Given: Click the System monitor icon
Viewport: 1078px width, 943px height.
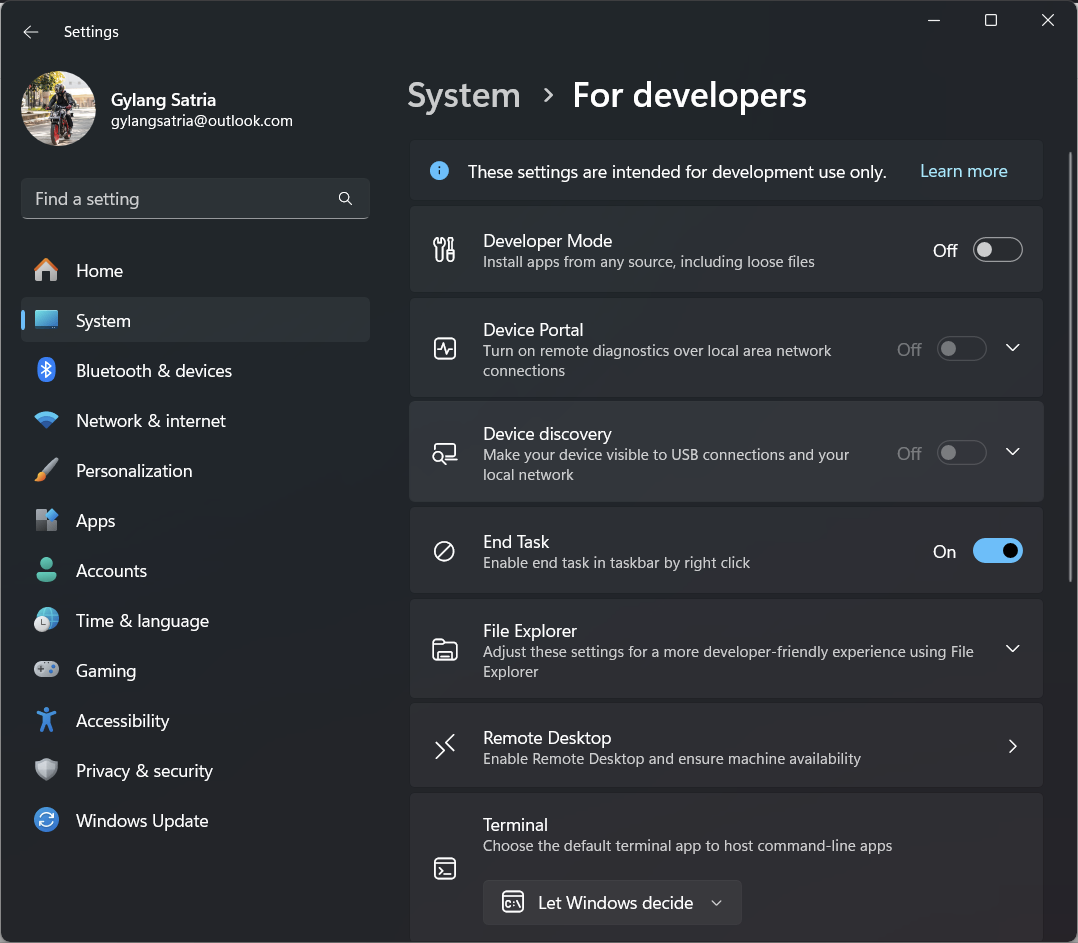Looking at the screenshot, I should click(46, 320).
